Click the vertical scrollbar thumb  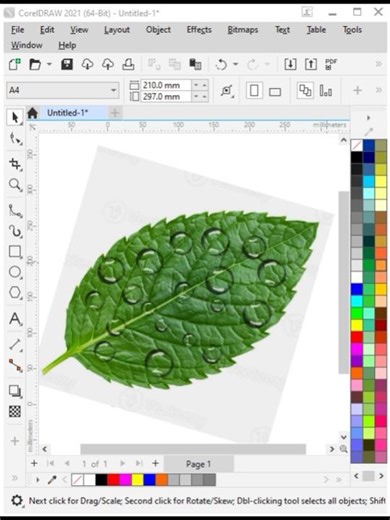(x=343, y=282)
